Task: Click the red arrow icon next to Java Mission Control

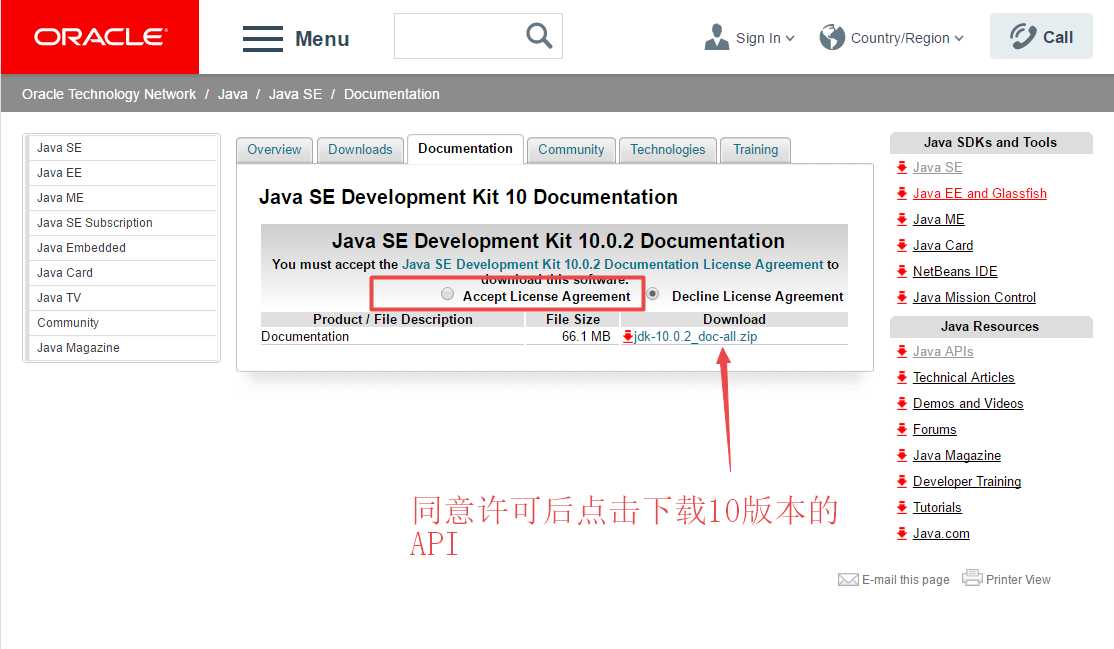Action: [902, 297]
